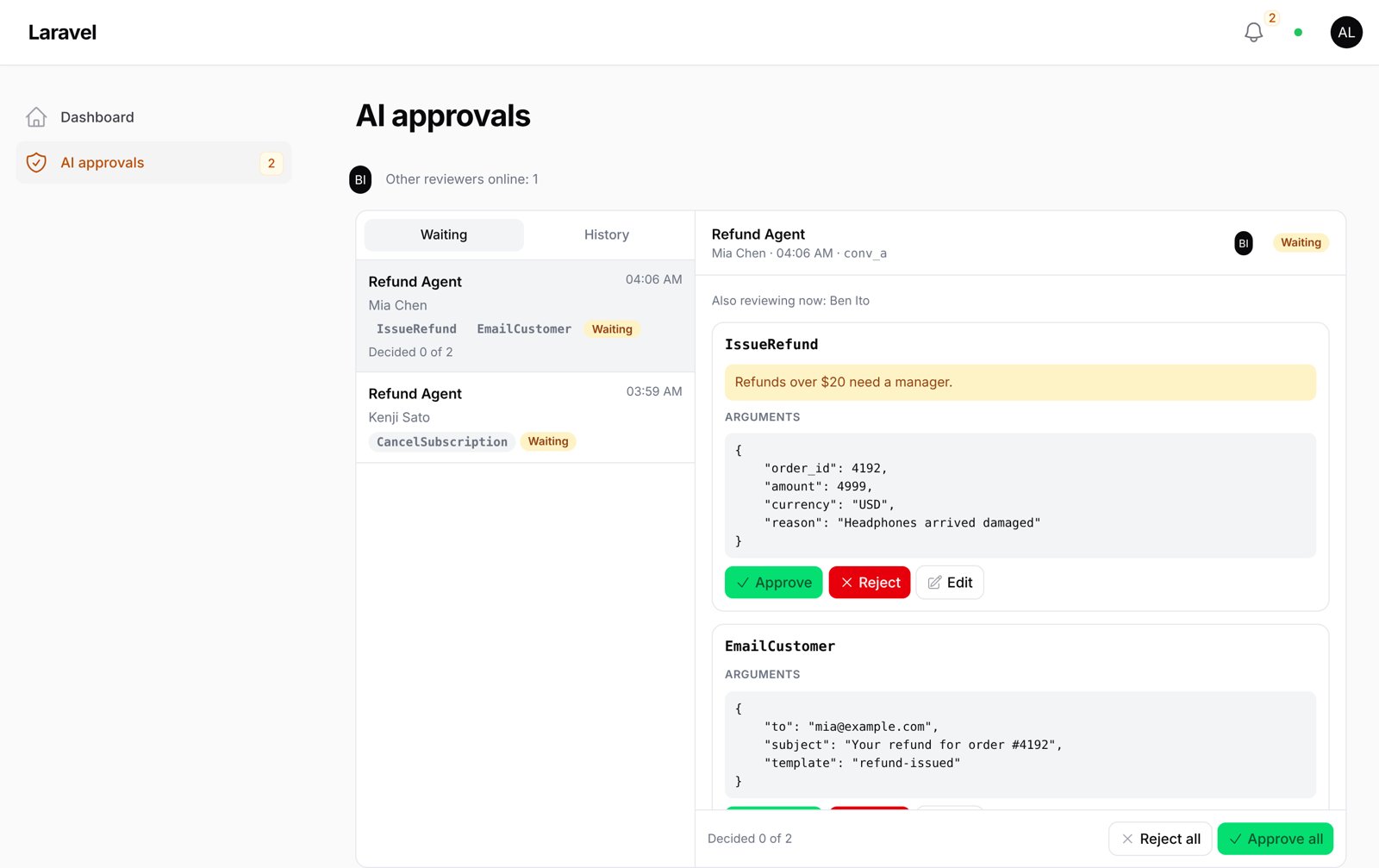Edit the IssueRefund arguments

pyautogui.click(x=950, y=583)
